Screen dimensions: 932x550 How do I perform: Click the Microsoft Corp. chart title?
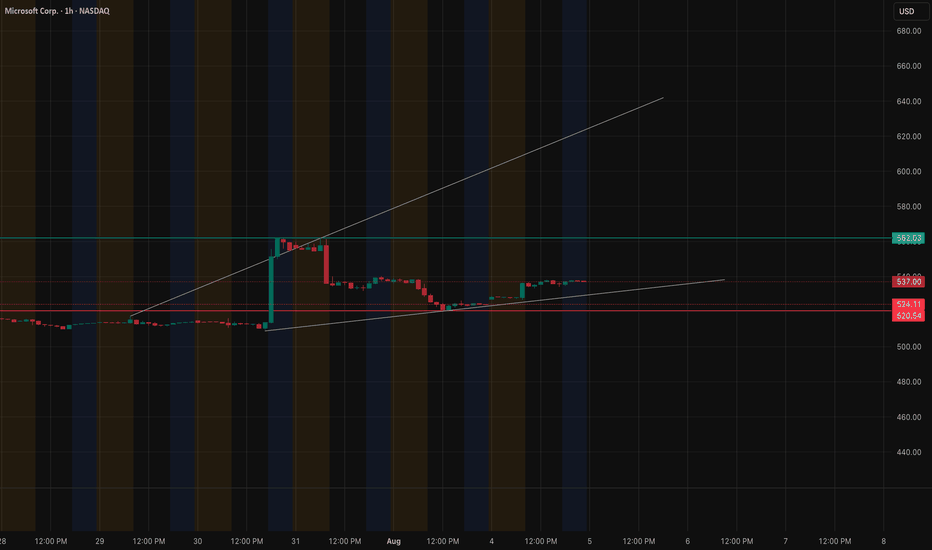coord(57,11)
